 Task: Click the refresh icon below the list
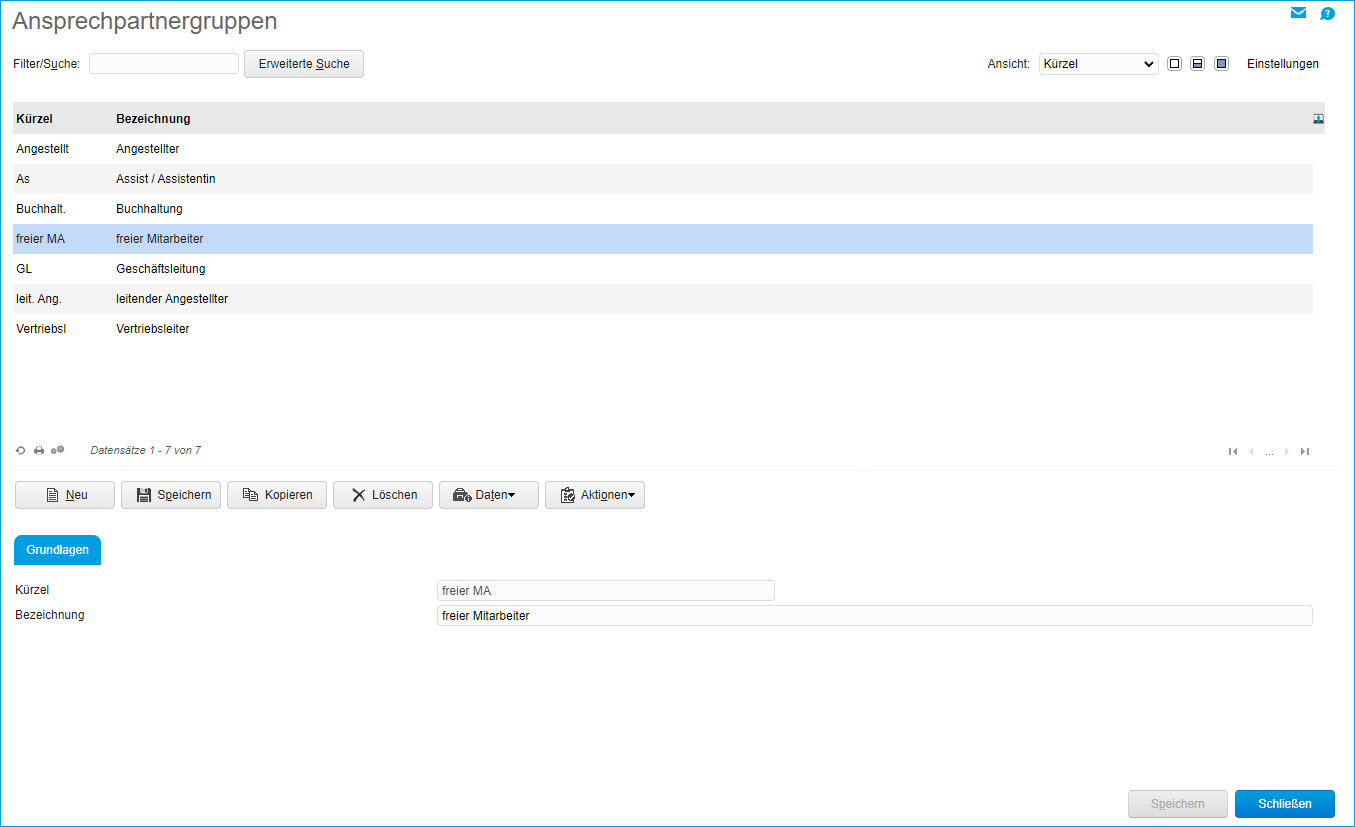(x=20, y=451)
